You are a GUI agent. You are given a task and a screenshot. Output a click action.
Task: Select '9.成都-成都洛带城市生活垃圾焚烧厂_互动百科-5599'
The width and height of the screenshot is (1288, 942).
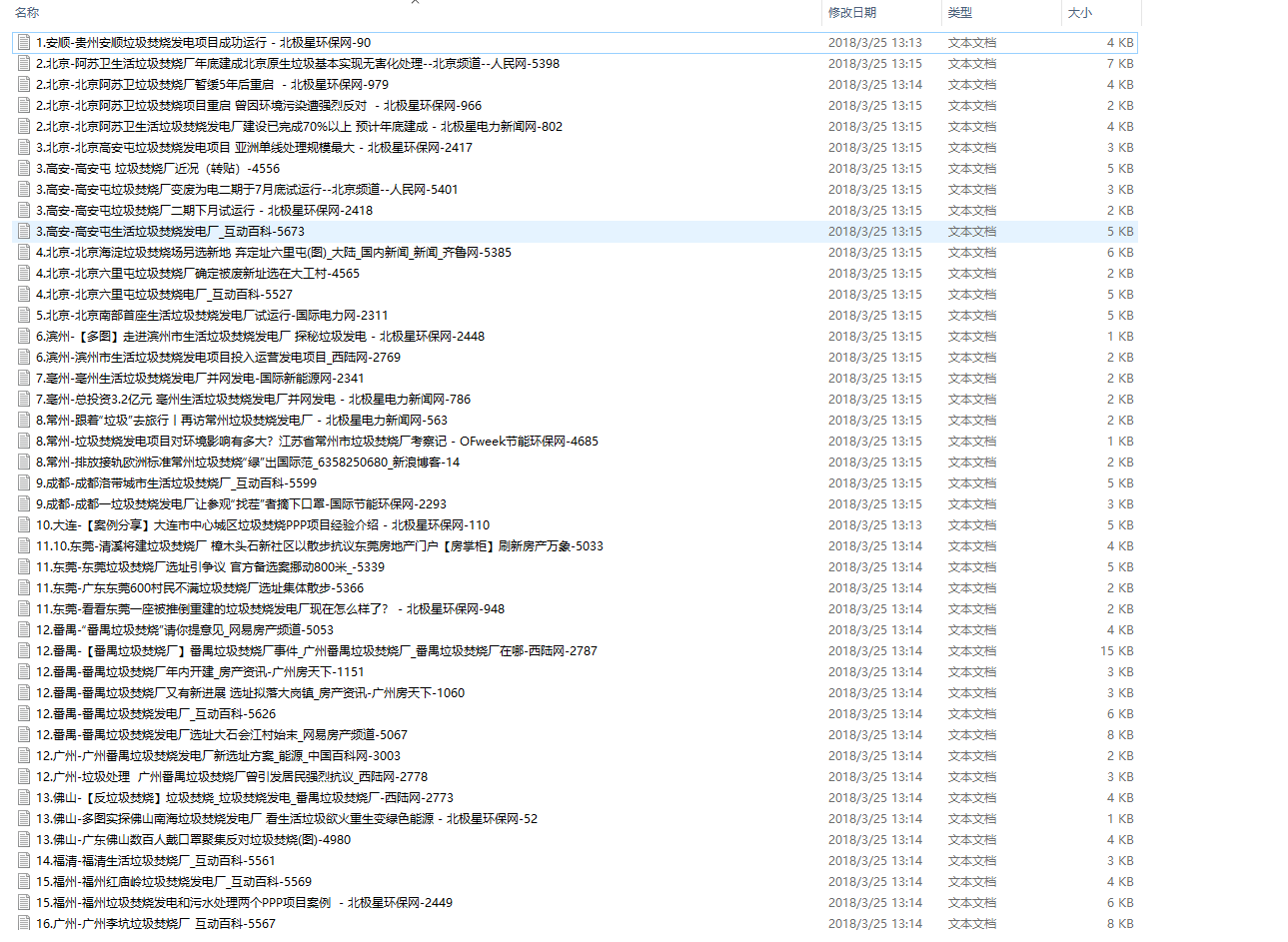click(176, 482)
